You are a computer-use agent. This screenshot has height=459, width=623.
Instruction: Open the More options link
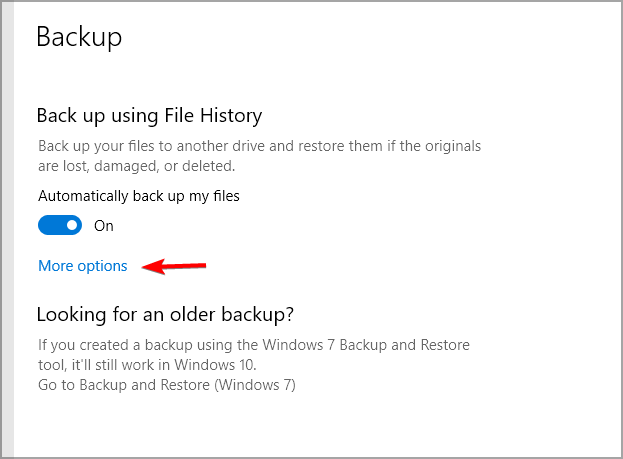pos(83,266)
